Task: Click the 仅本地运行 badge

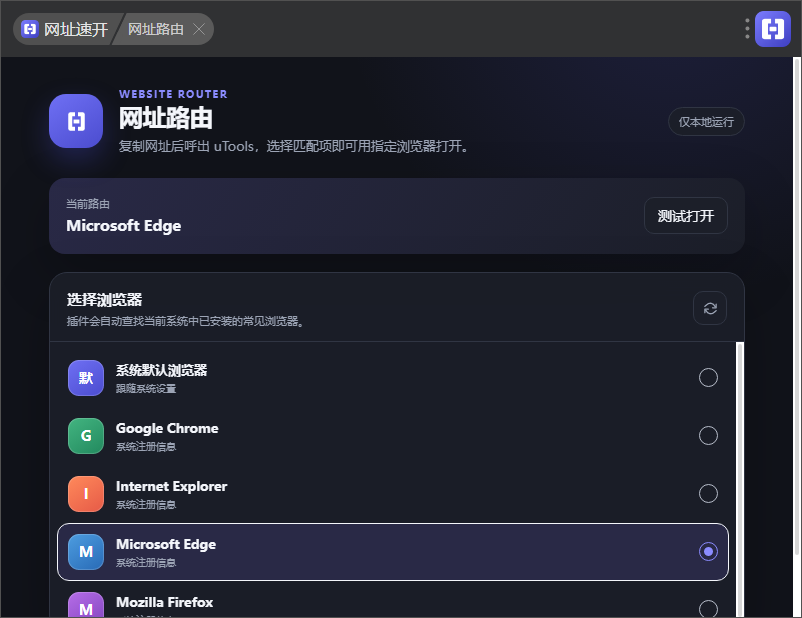Action: [706, 122]
